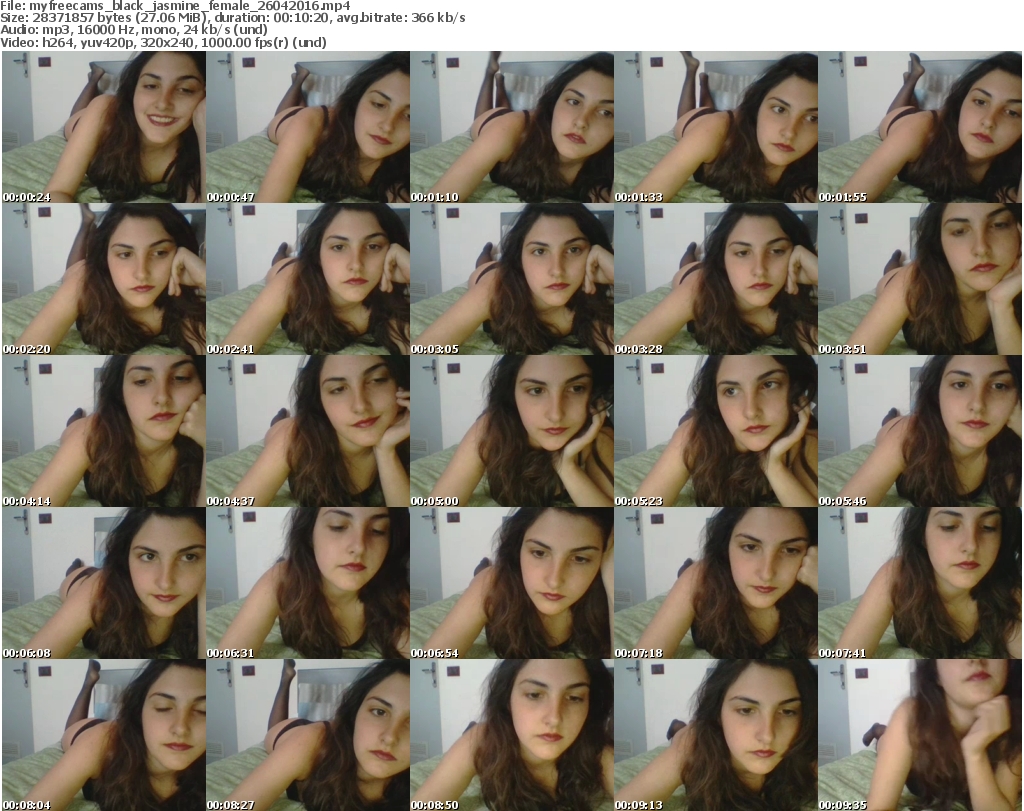Viewport: 1024px width, 811px height.
Task: Select the frame stamped 00:02:20
Action: [104, 279]
